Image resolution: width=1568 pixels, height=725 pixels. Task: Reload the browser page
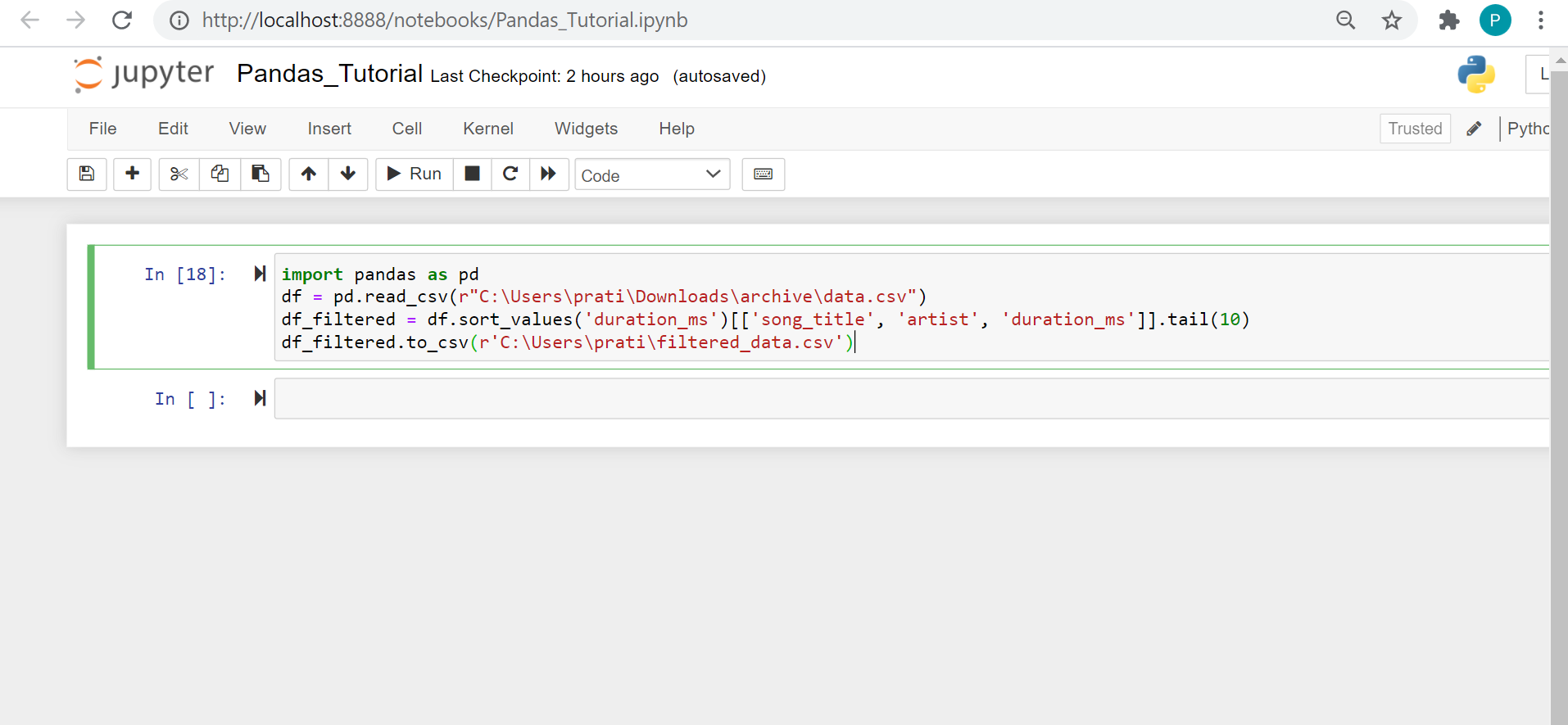click(x=122, y=20)
